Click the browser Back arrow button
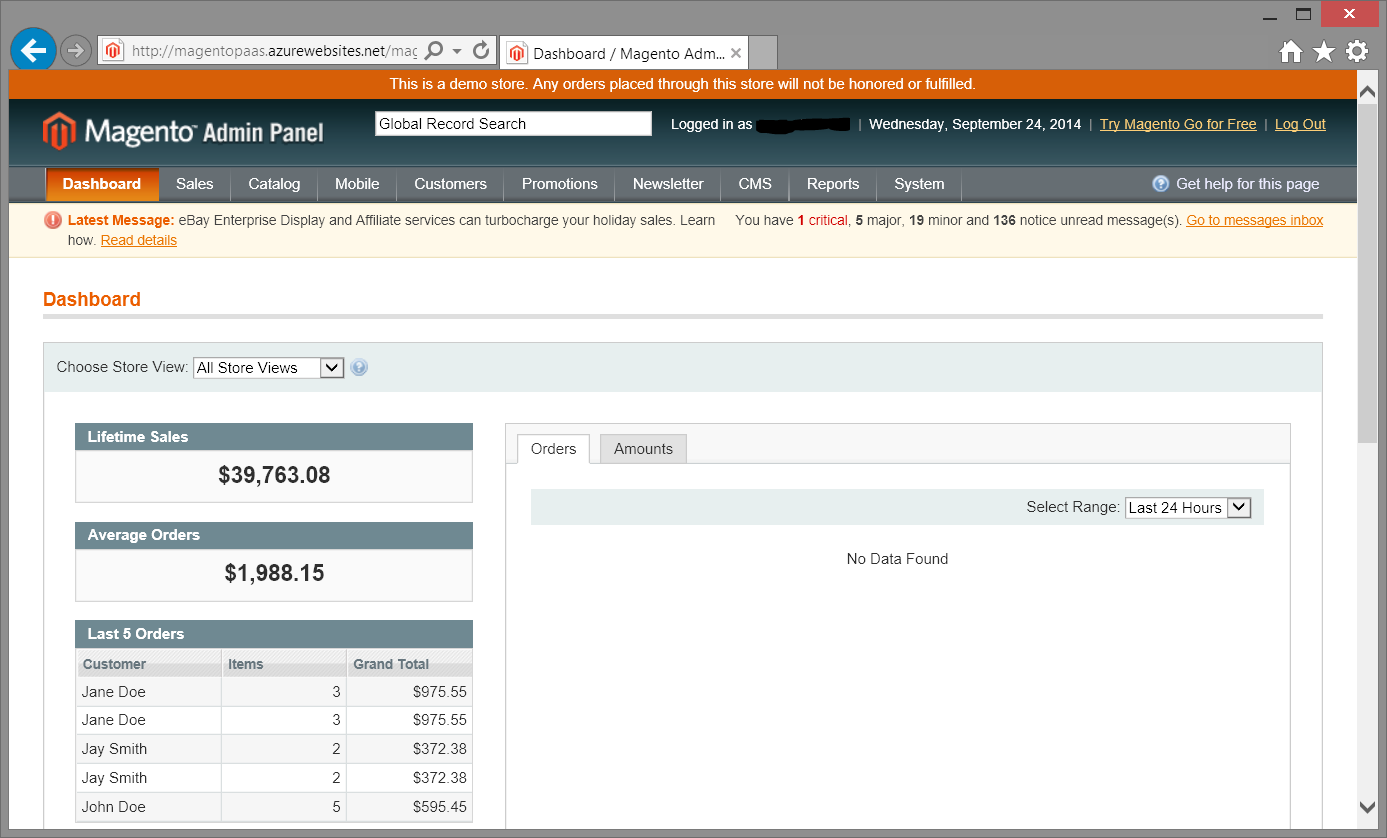 click(33, 50)
